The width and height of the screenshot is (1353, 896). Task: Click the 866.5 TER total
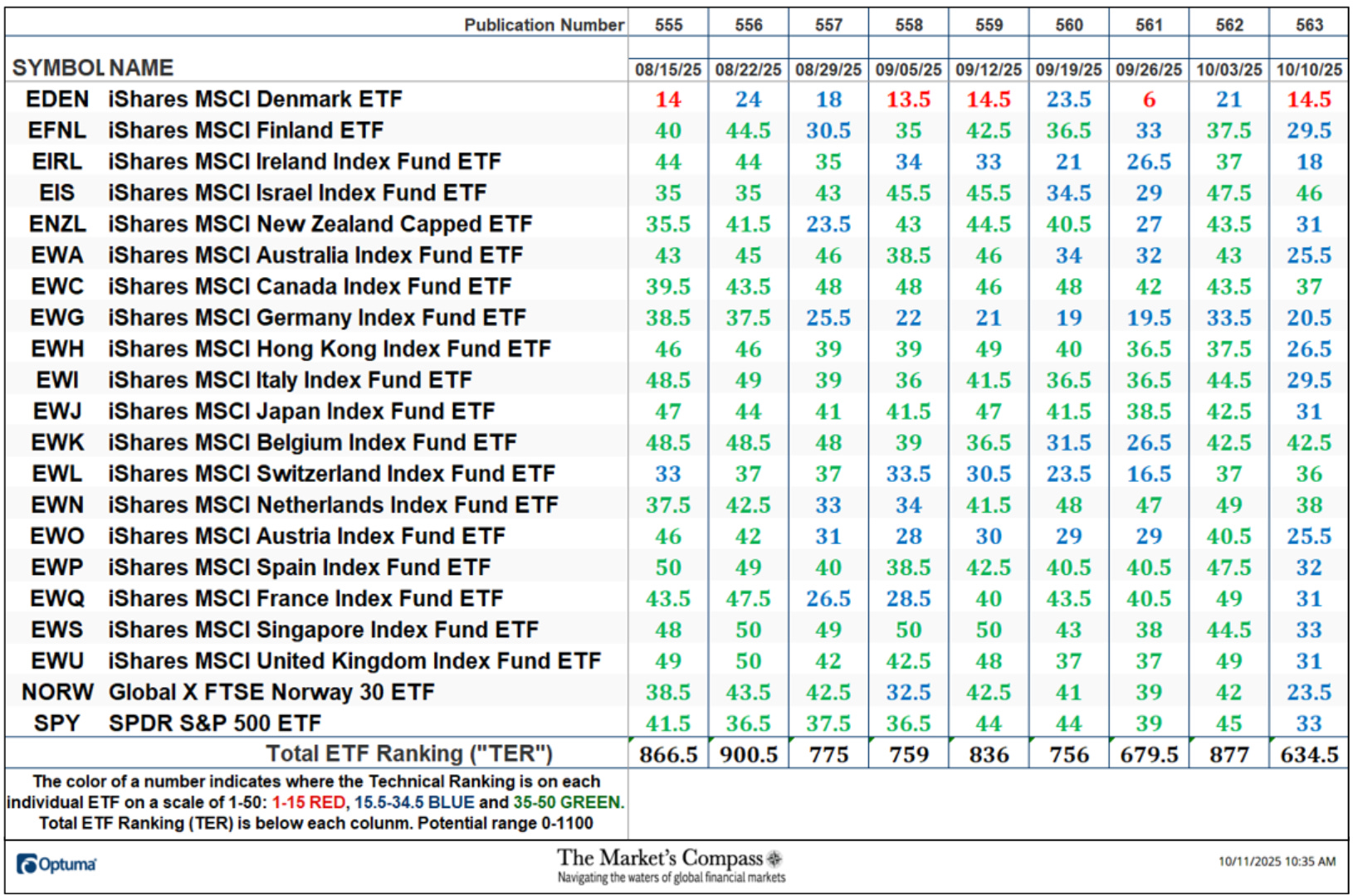tap(668, 755)
